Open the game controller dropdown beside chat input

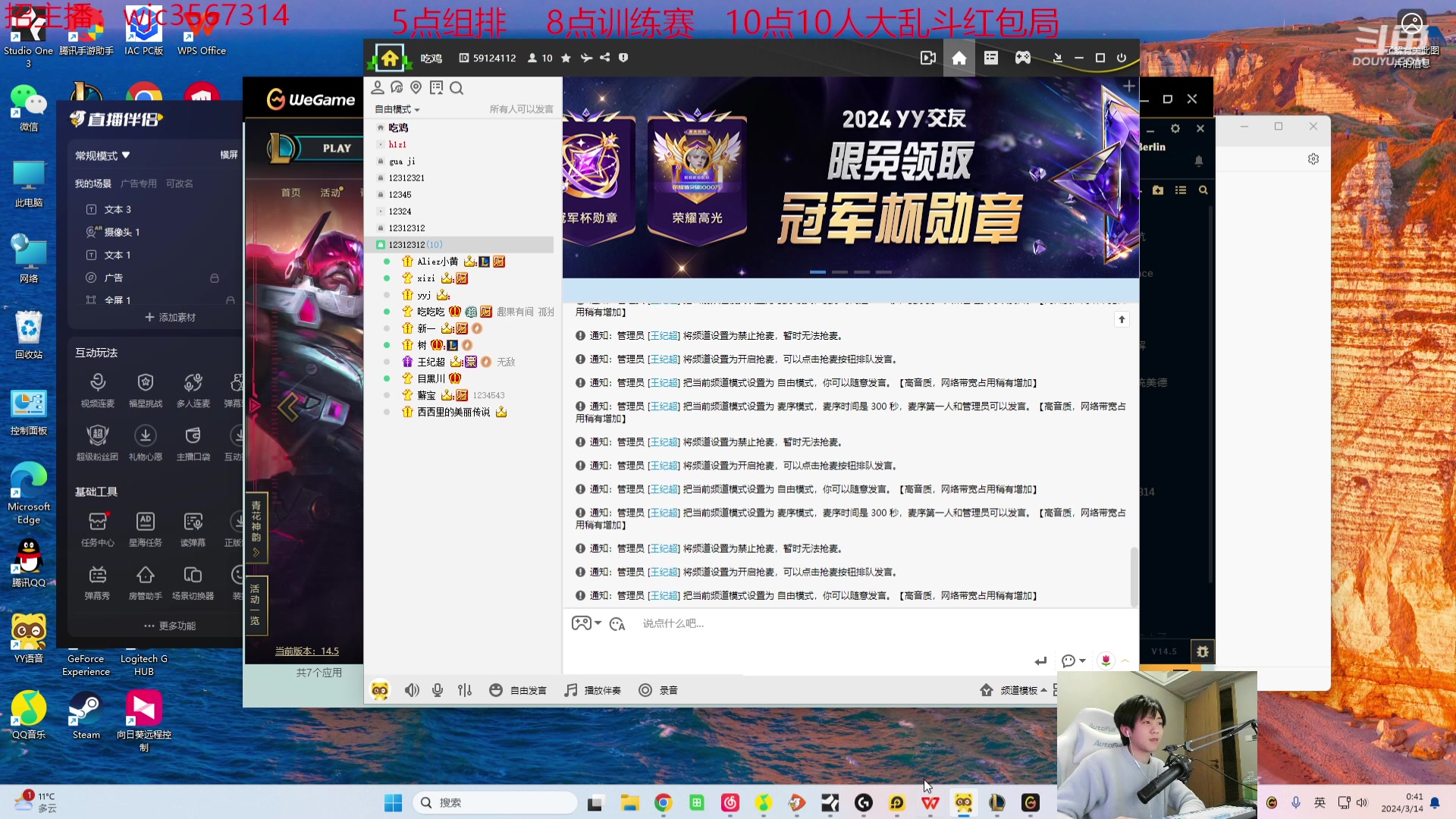pyautogui.click(x=585, y=623)
